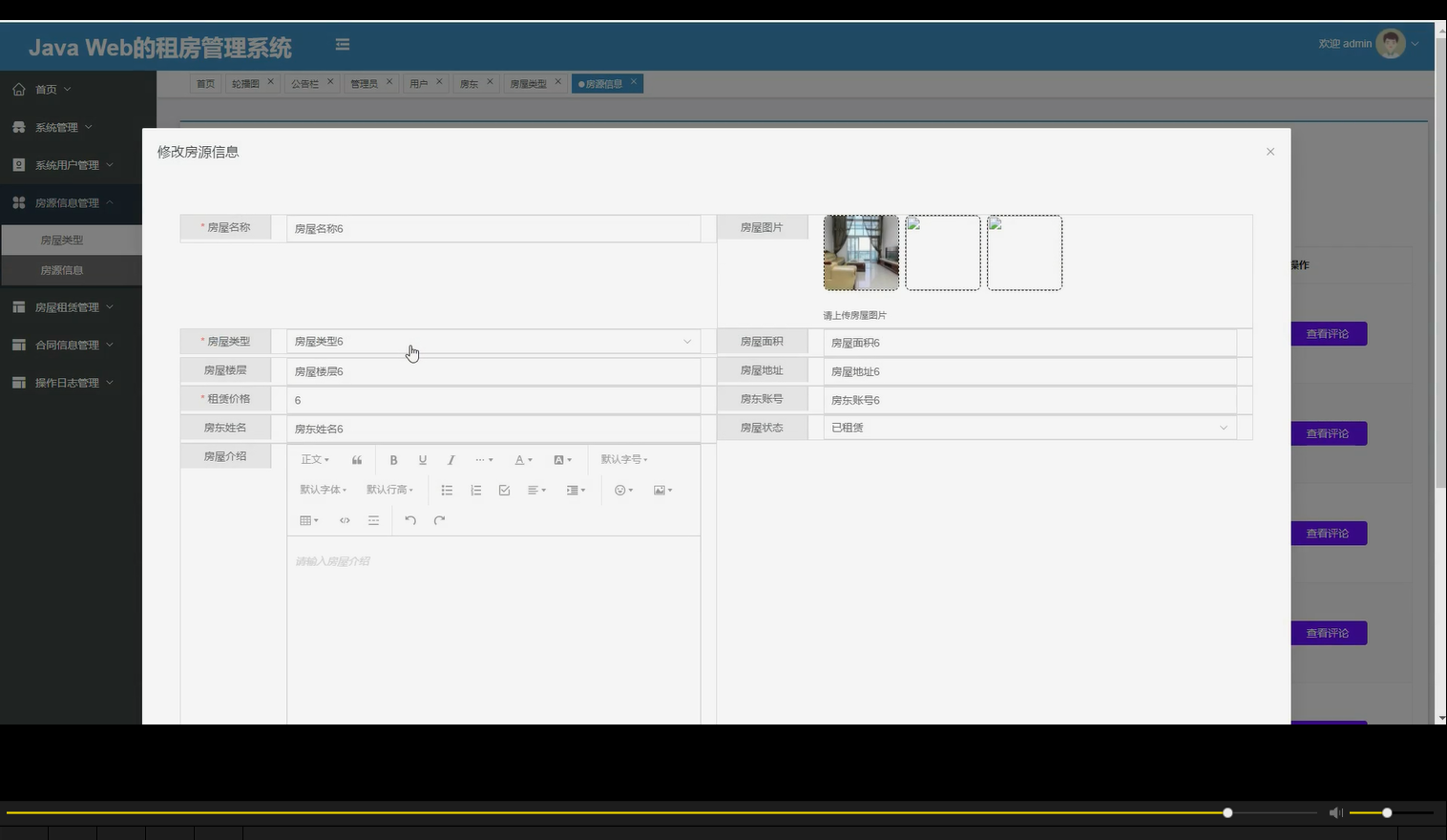This screenshot has width=1447, height=840.
Task: Click the second 查看评论 button
Action: pos(1328,433)
